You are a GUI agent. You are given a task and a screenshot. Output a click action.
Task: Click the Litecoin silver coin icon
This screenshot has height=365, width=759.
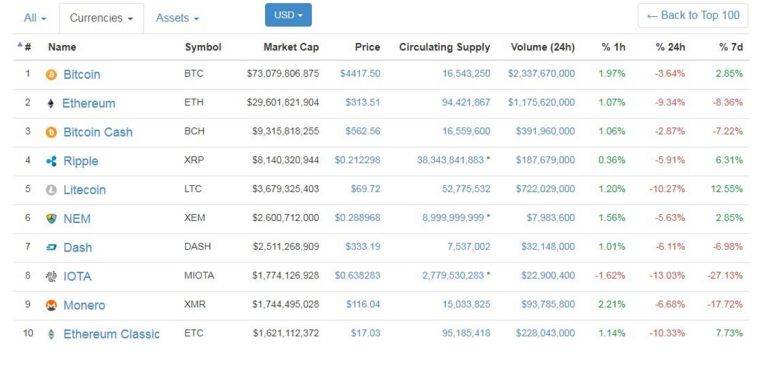click(x=51, y=190)
